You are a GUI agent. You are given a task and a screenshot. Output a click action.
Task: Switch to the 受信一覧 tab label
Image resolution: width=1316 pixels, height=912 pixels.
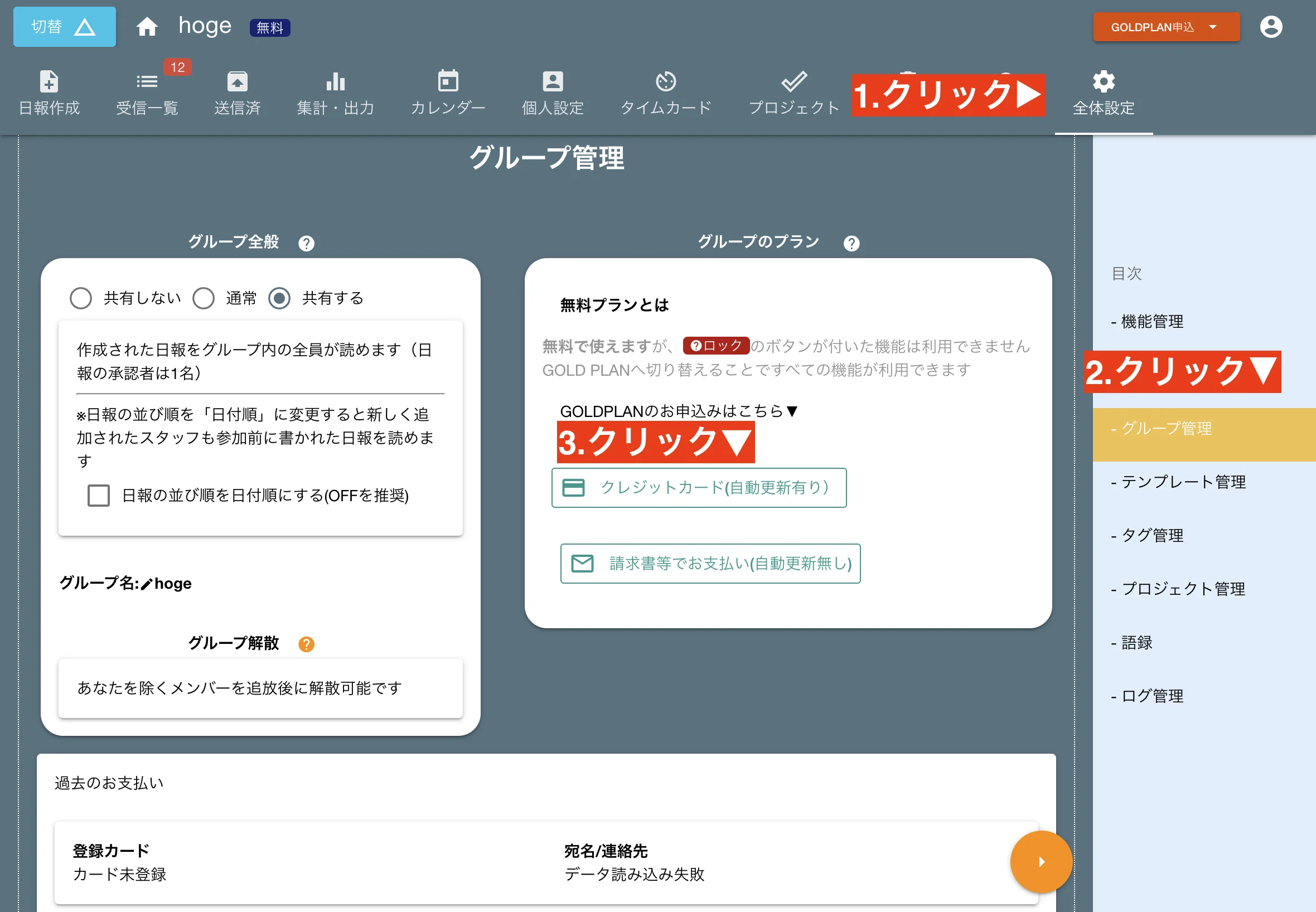[x=147, y=108]
